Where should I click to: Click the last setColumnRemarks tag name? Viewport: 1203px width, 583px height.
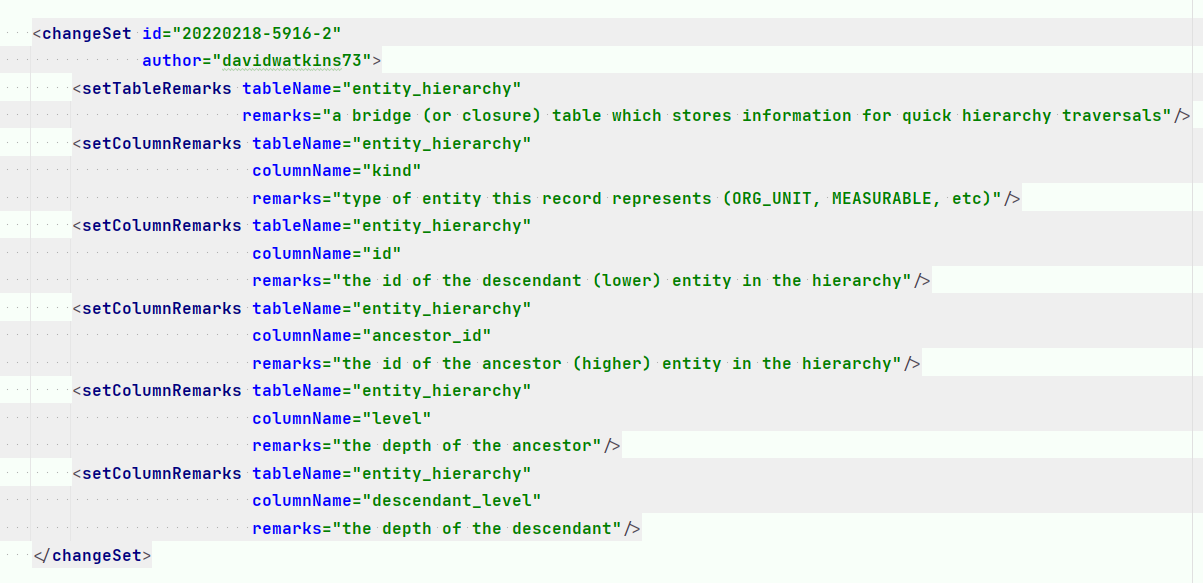click(162, 473)
